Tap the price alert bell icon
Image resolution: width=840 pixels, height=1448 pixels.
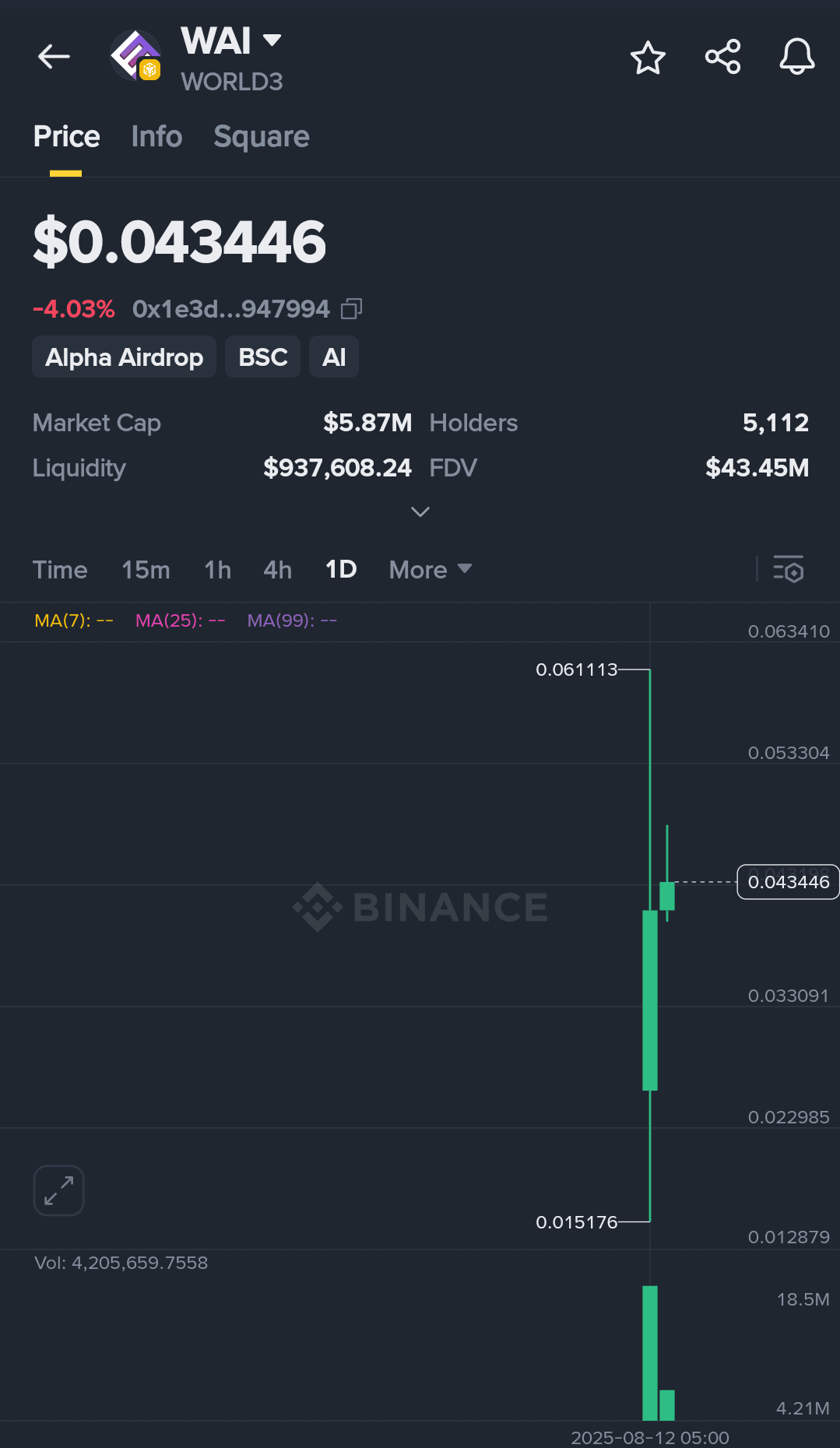click(797, 57)
